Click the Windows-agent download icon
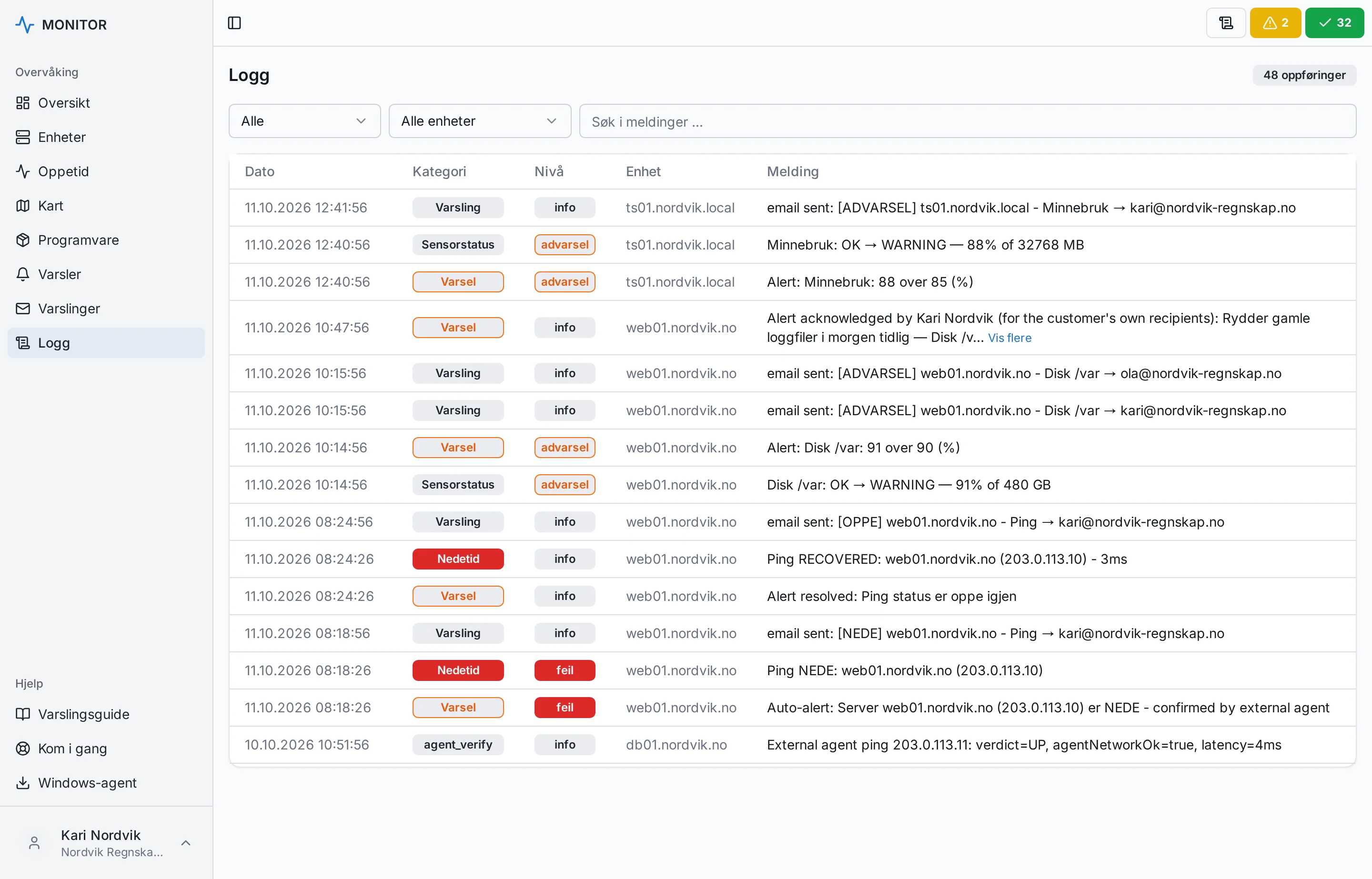The width and height of the screenshot is (1372, 879). point(23,782)
